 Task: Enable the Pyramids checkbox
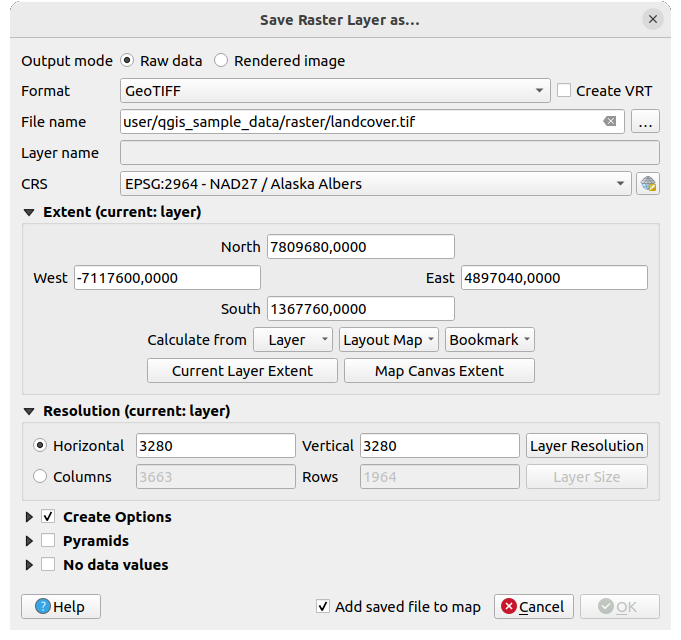tap(48, 541)
